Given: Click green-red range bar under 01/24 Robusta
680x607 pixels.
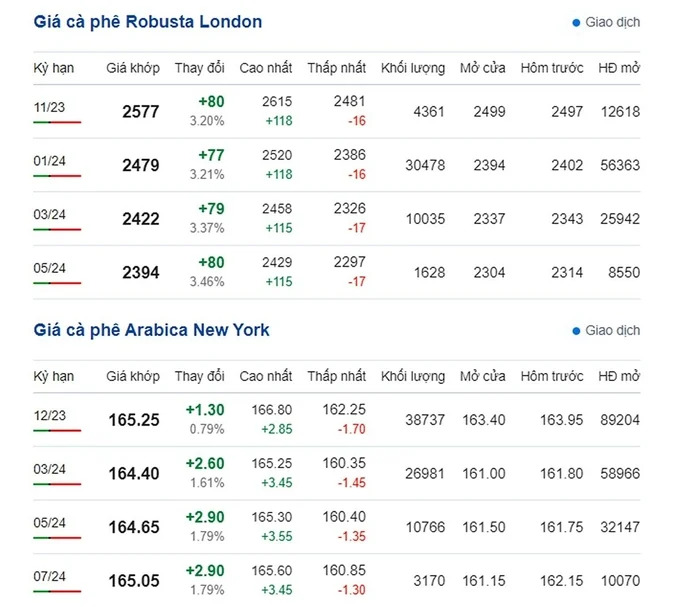Looking at the screenshot, I should pos(57,176).
